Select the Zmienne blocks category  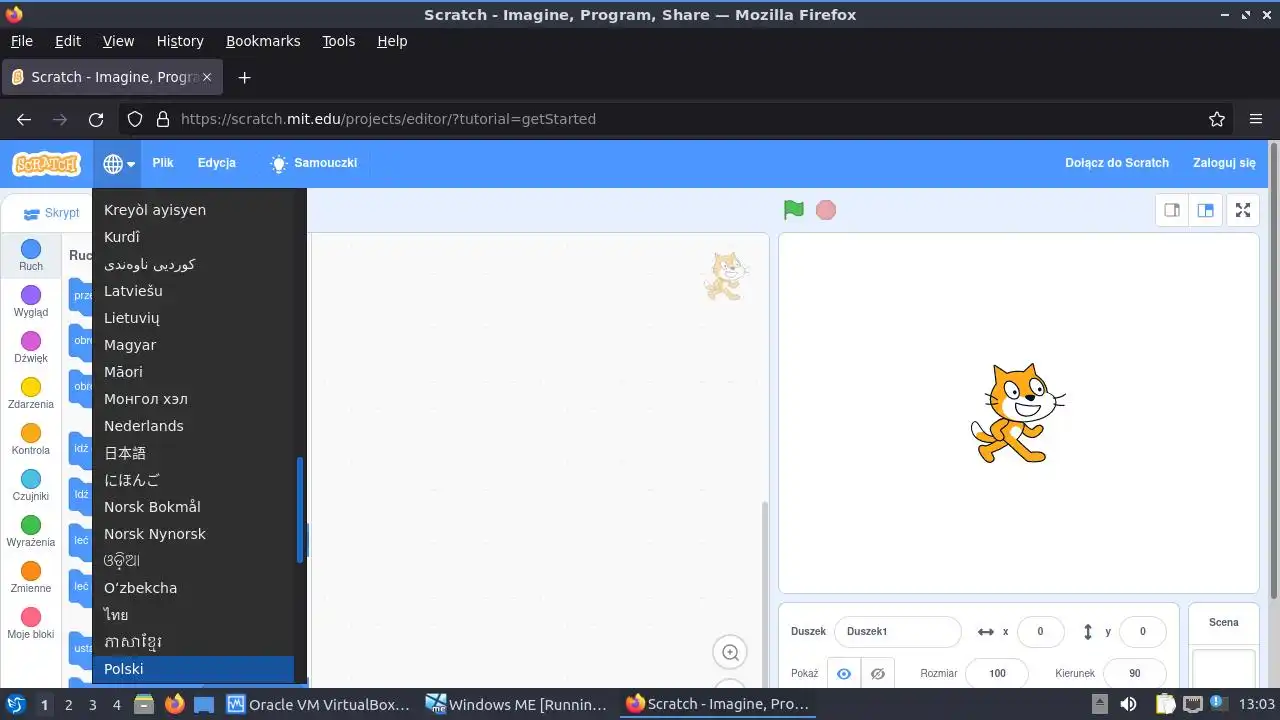pyautogui.click(x=31, y=578)
